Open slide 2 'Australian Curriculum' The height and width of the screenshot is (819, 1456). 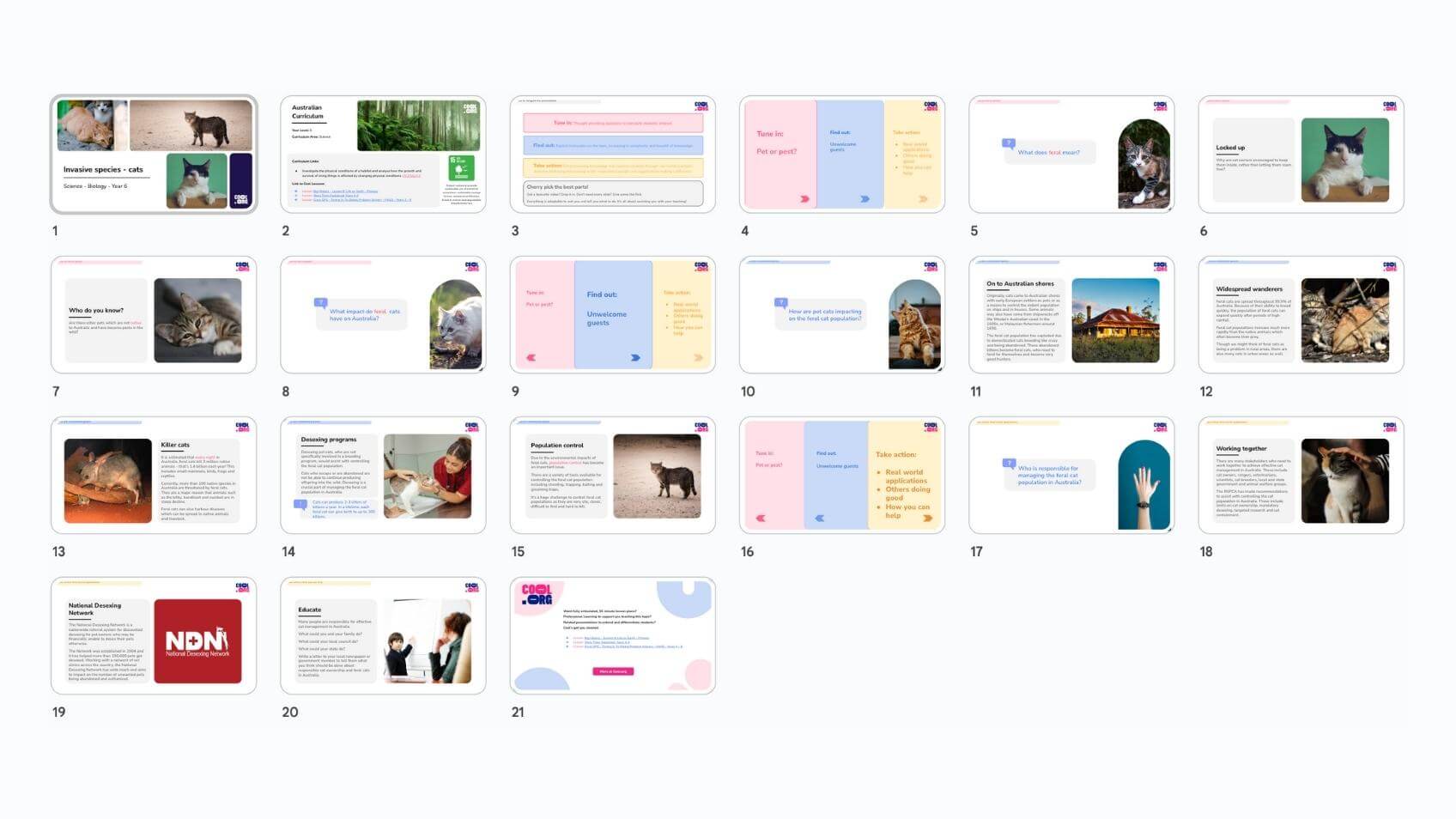click(383, 155)
